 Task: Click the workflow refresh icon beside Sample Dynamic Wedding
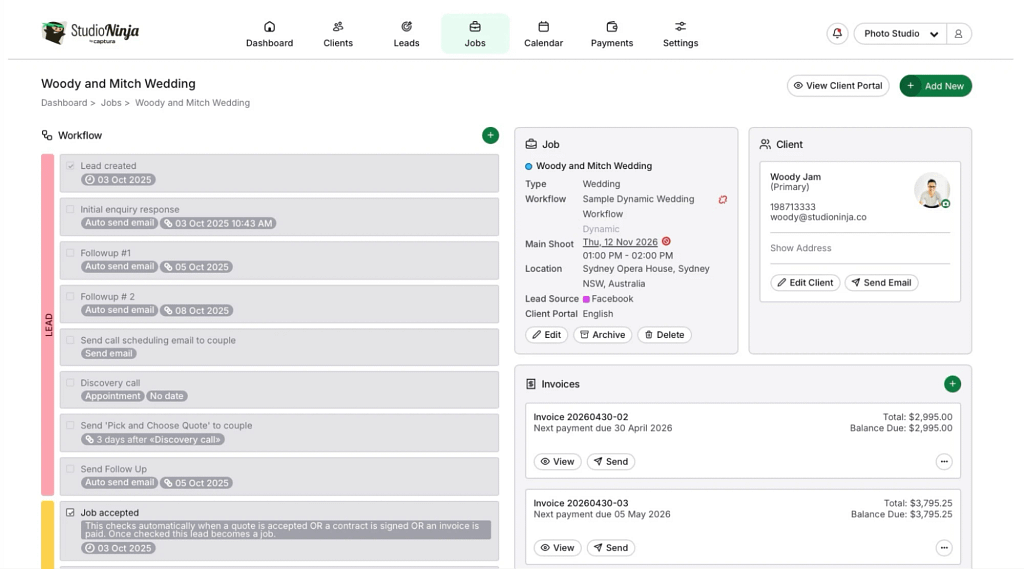723,199
